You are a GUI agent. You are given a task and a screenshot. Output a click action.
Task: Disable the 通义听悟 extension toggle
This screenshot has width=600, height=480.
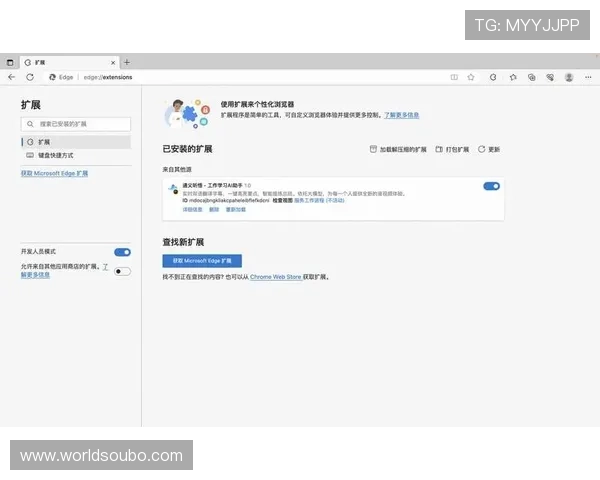491,186
